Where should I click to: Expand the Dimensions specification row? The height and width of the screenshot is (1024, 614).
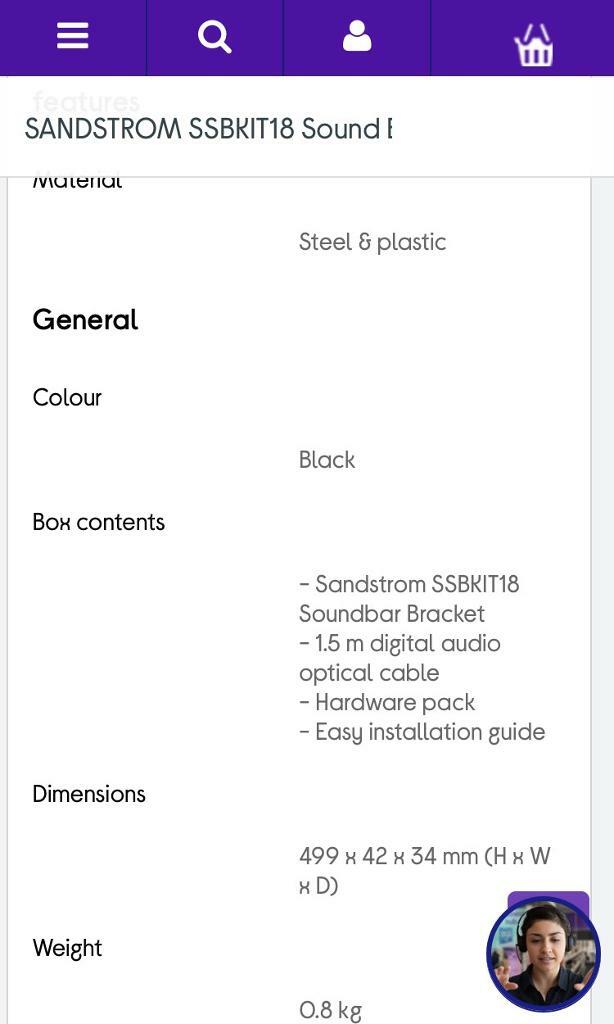point(88,793)
